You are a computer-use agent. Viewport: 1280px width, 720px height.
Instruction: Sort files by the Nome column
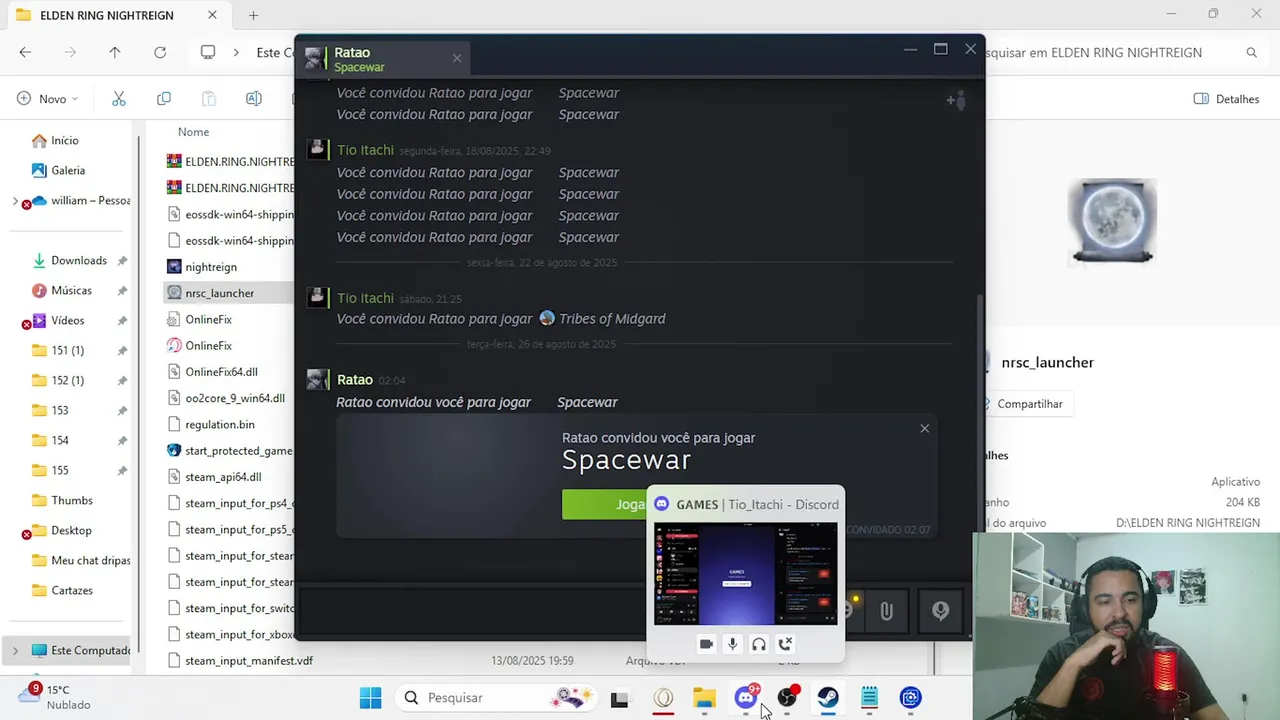point(193,132)
